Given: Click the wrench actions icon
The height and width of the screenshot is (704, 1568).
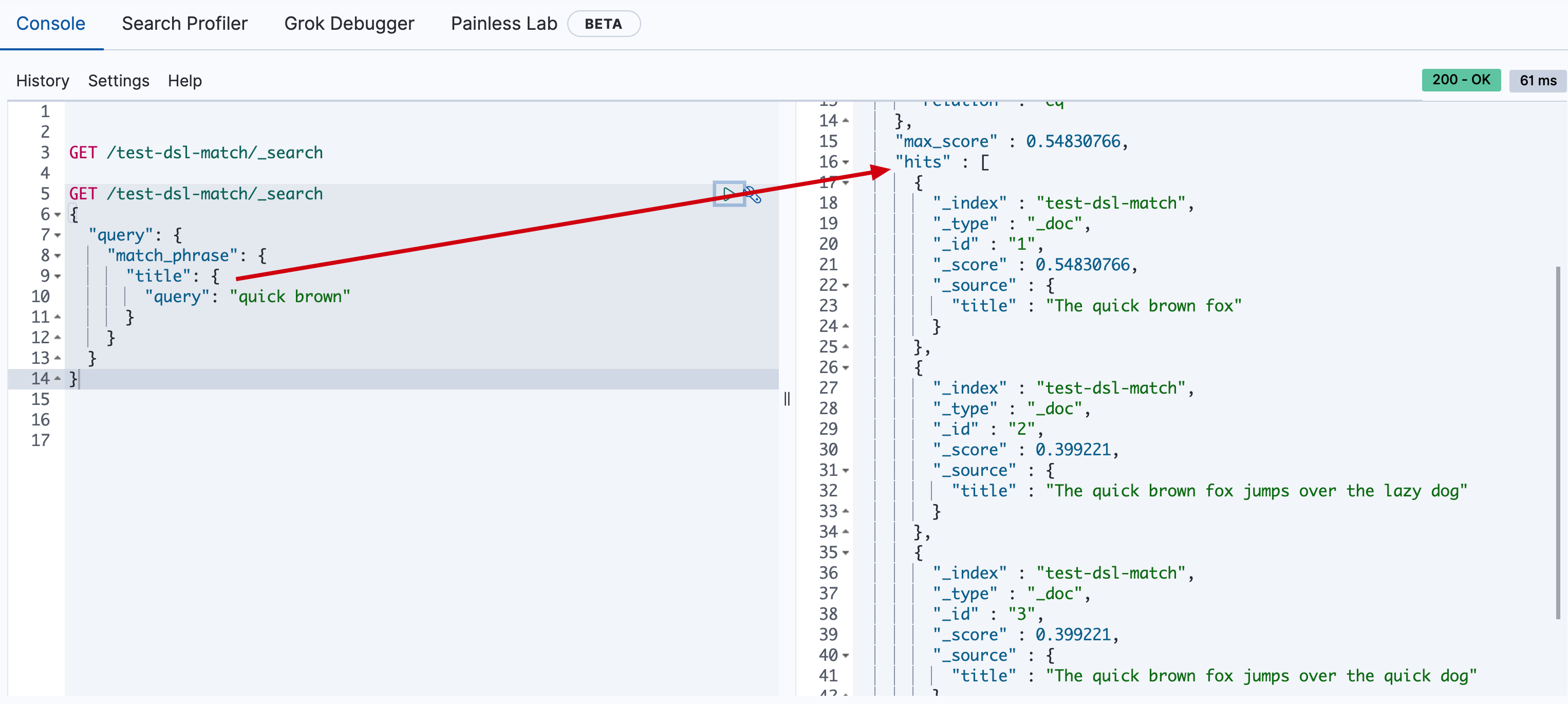Looking at the screenshot, I should (753, 195).
